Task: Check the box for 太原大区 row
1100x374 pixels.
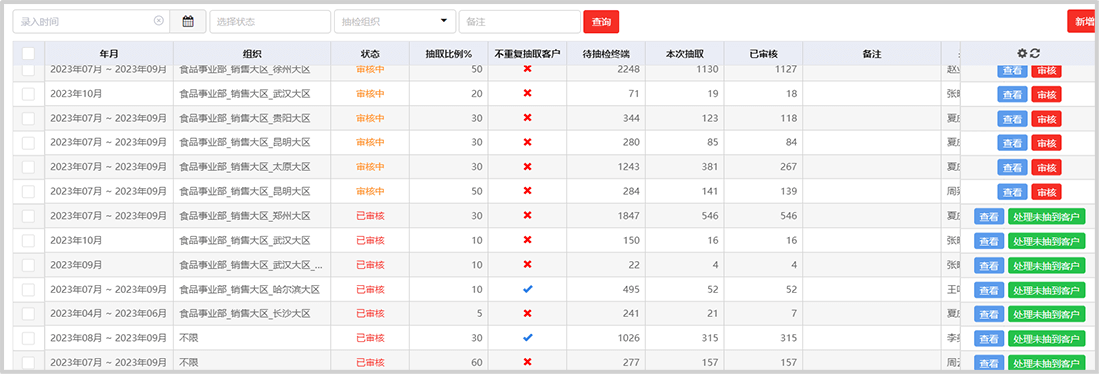Action: tap(28, 167)
